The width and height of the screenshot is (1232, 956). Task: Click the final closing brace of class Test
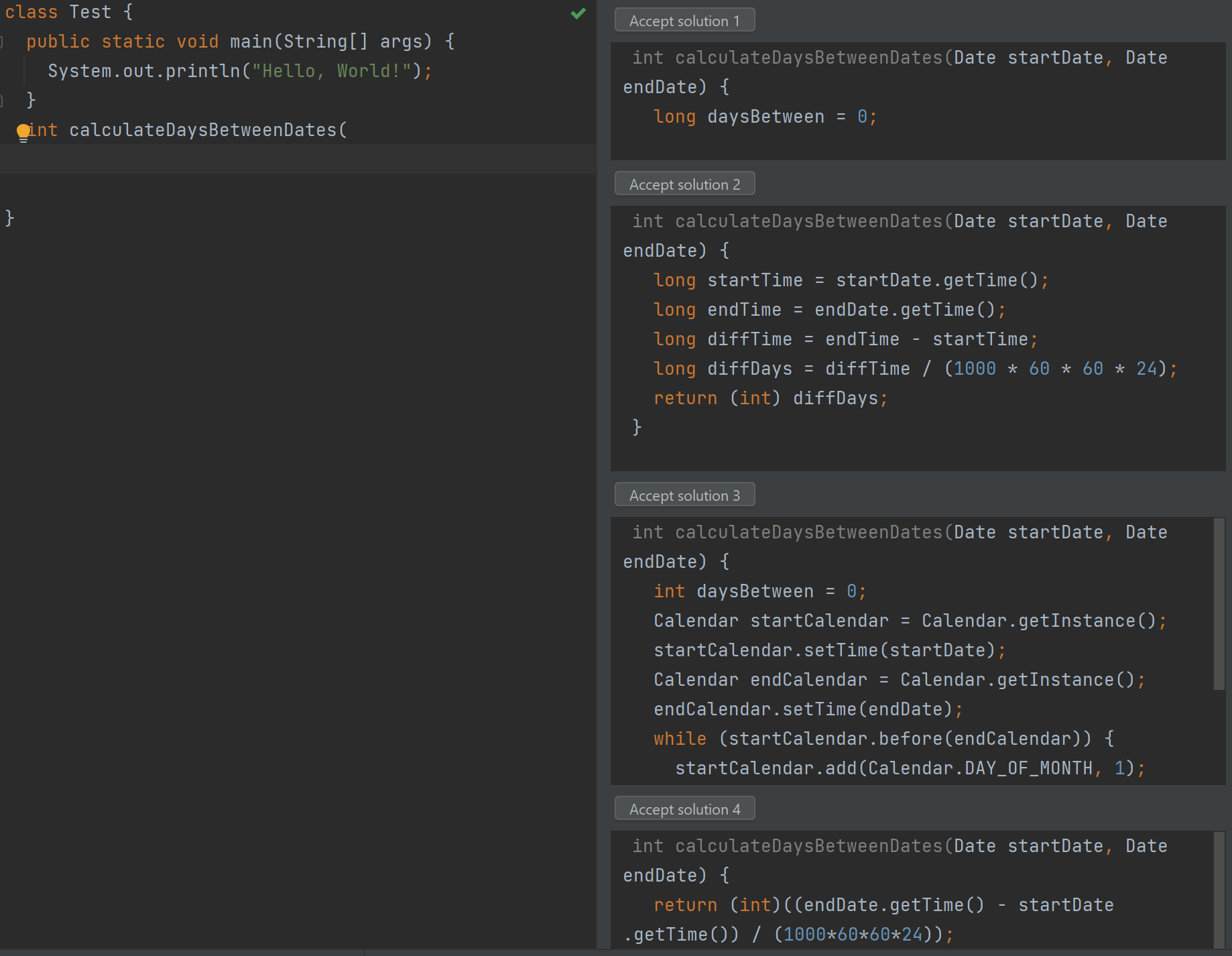9,218
